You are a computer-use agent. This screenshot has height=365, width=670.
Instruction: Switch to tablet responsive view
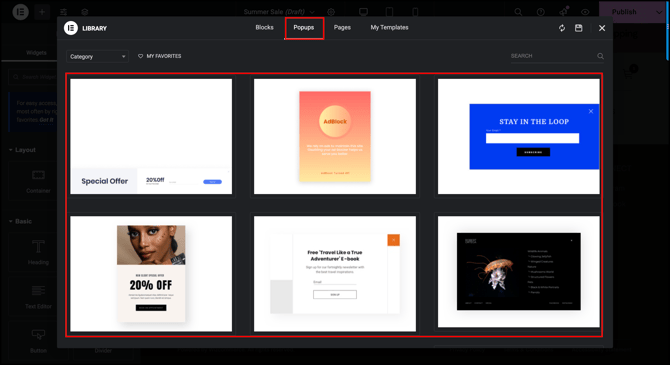389,12
